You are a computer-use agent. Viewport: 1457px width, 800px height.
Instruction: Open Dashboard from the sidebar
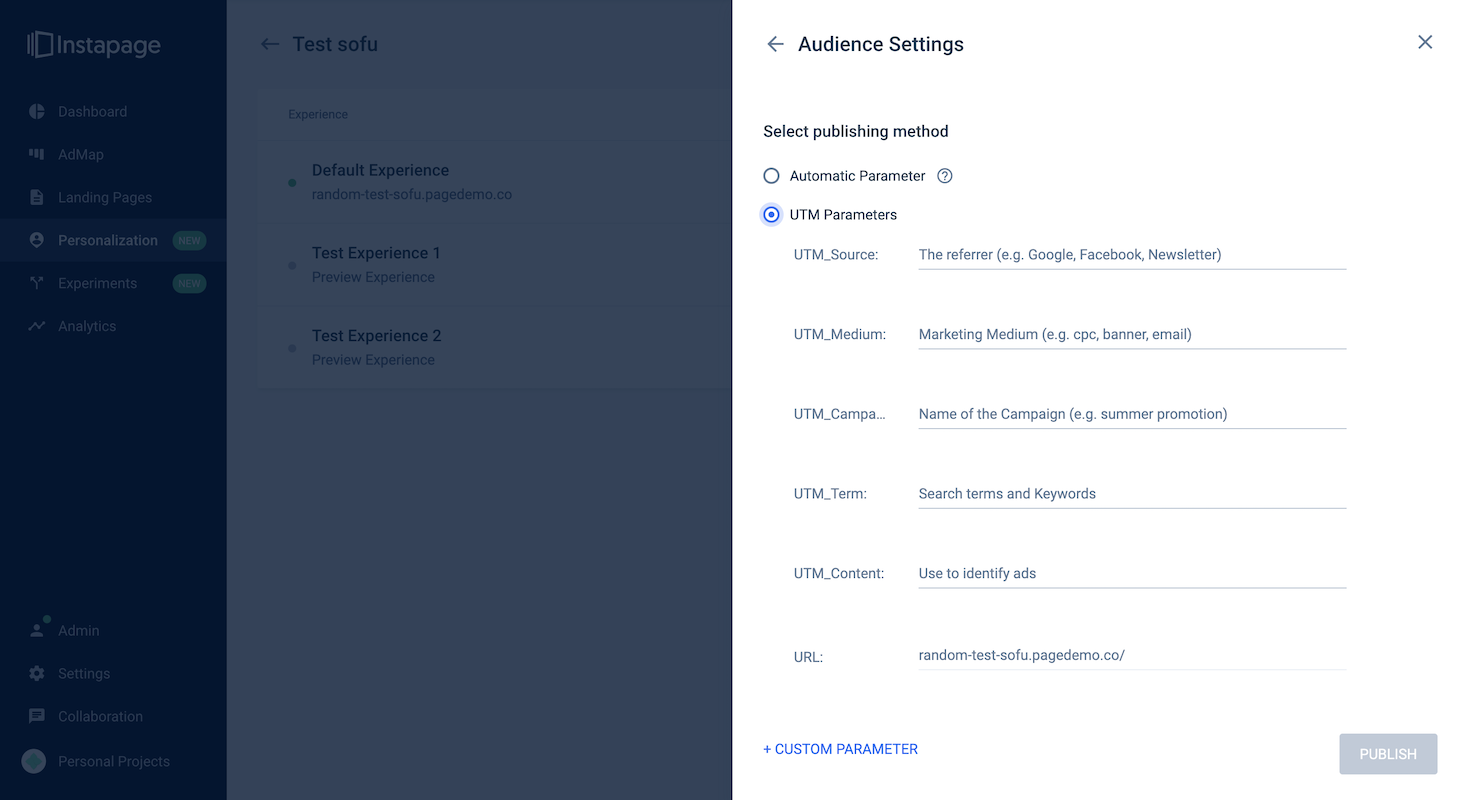point(93,111)
